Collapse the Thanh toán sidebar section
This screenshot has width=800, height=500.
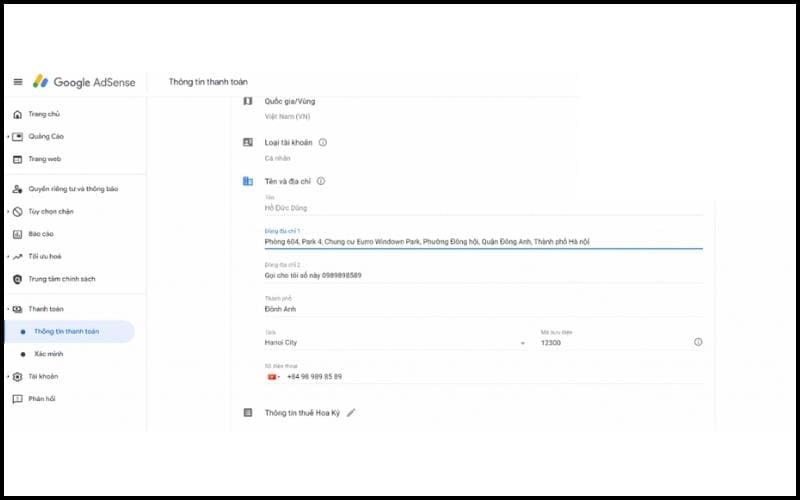coord(8,309)
